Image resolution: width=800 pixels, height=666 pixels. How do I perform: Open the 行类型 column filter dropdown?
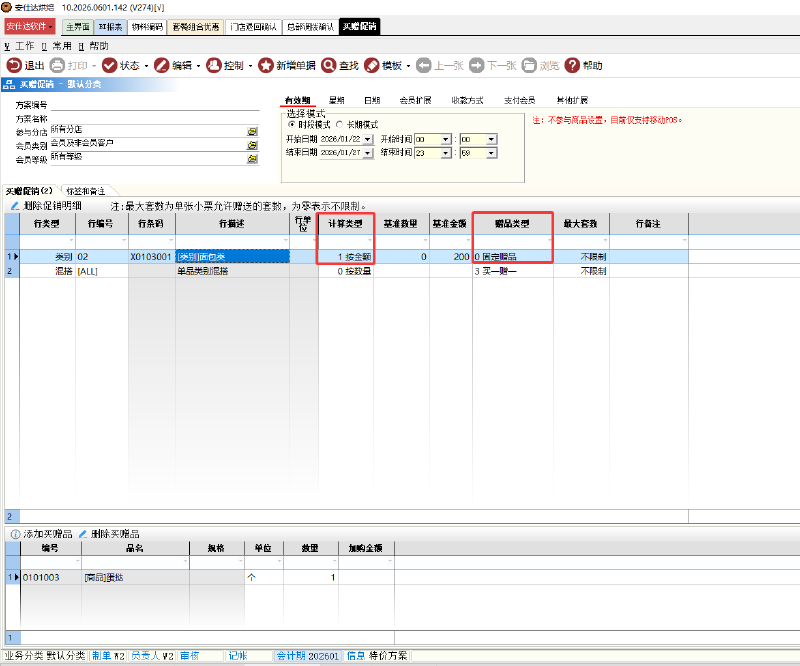pos(71,240)
